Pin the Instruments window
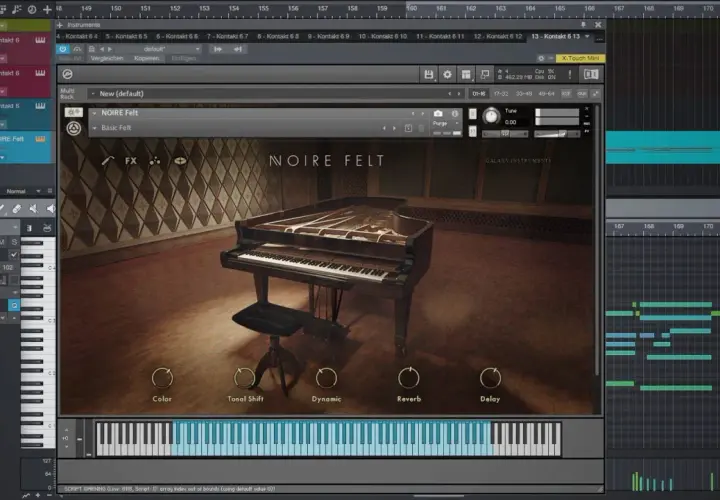The width and height of the screenshot is (720, 500). tap(583, 25)
